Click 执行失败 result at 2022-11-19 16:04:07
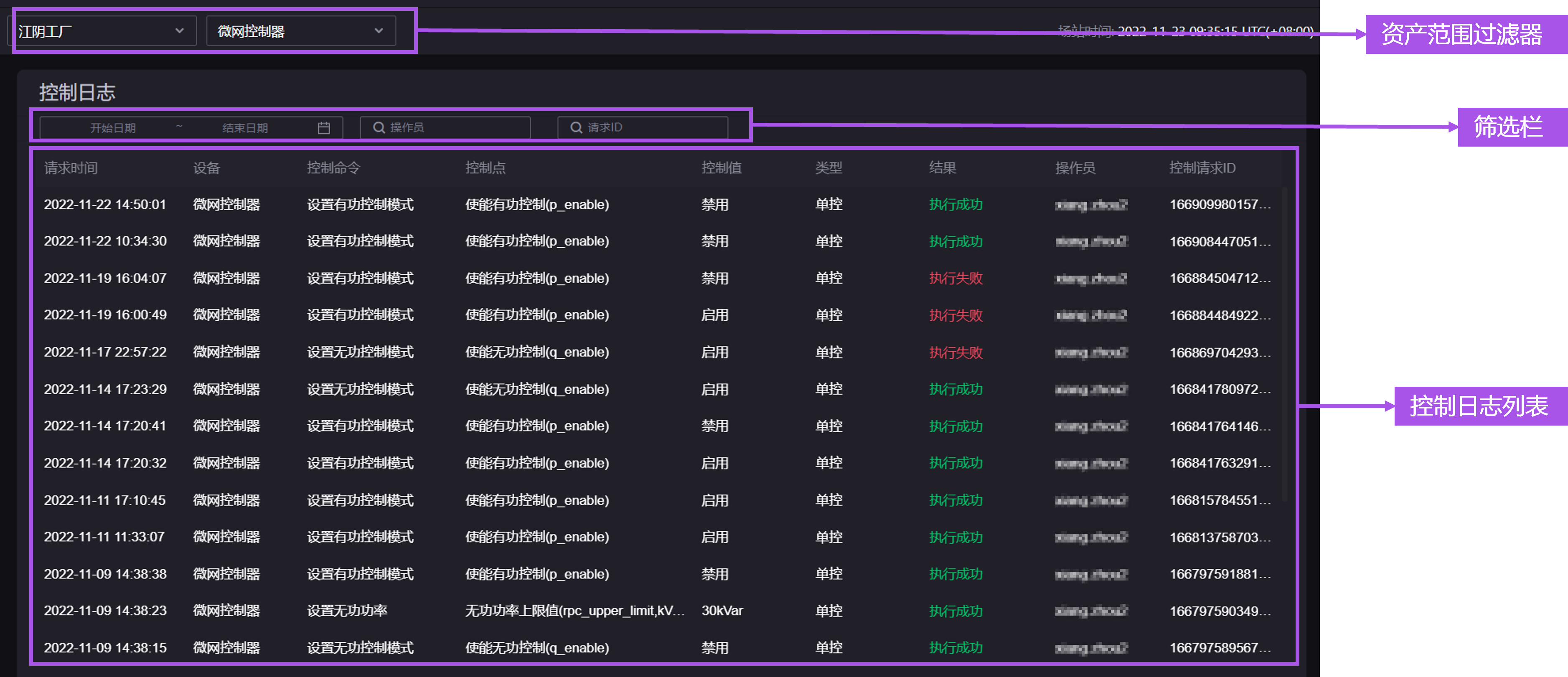 click(956, 279)
